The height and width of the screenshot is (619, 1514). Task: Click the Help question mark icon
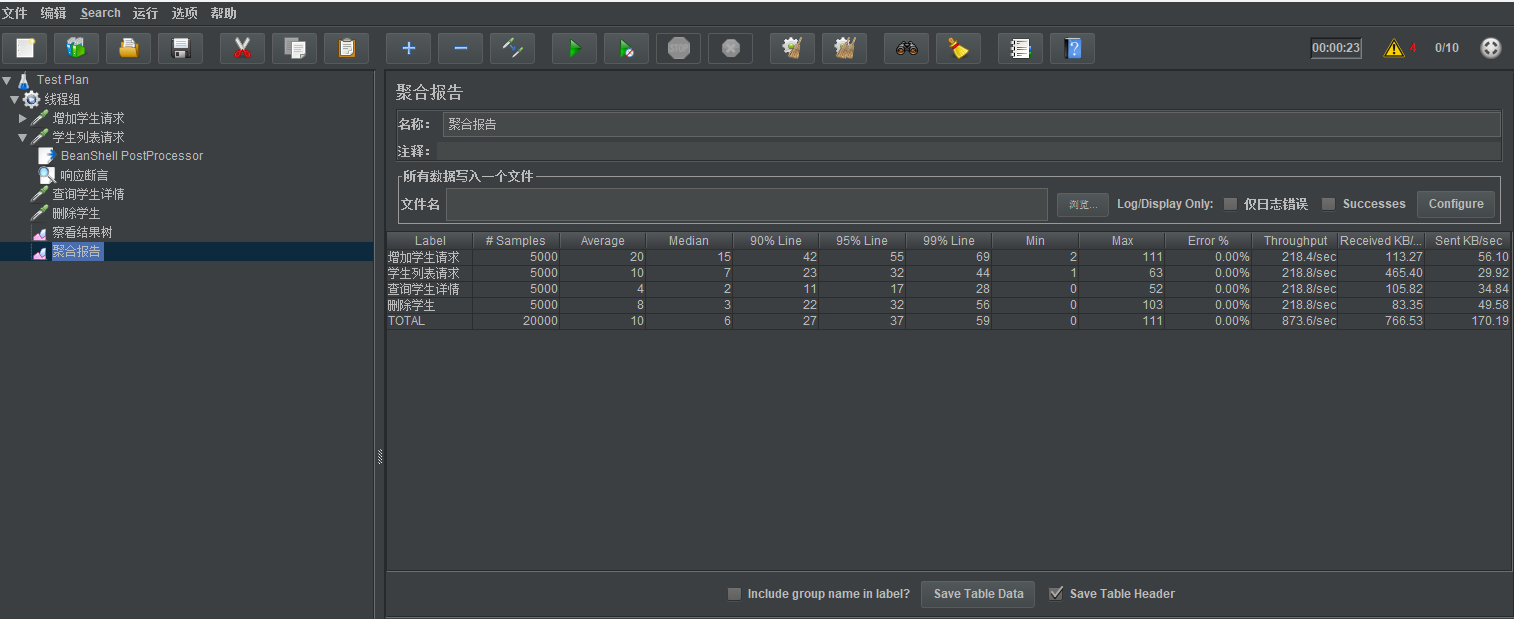click(x=1072, y=48)
